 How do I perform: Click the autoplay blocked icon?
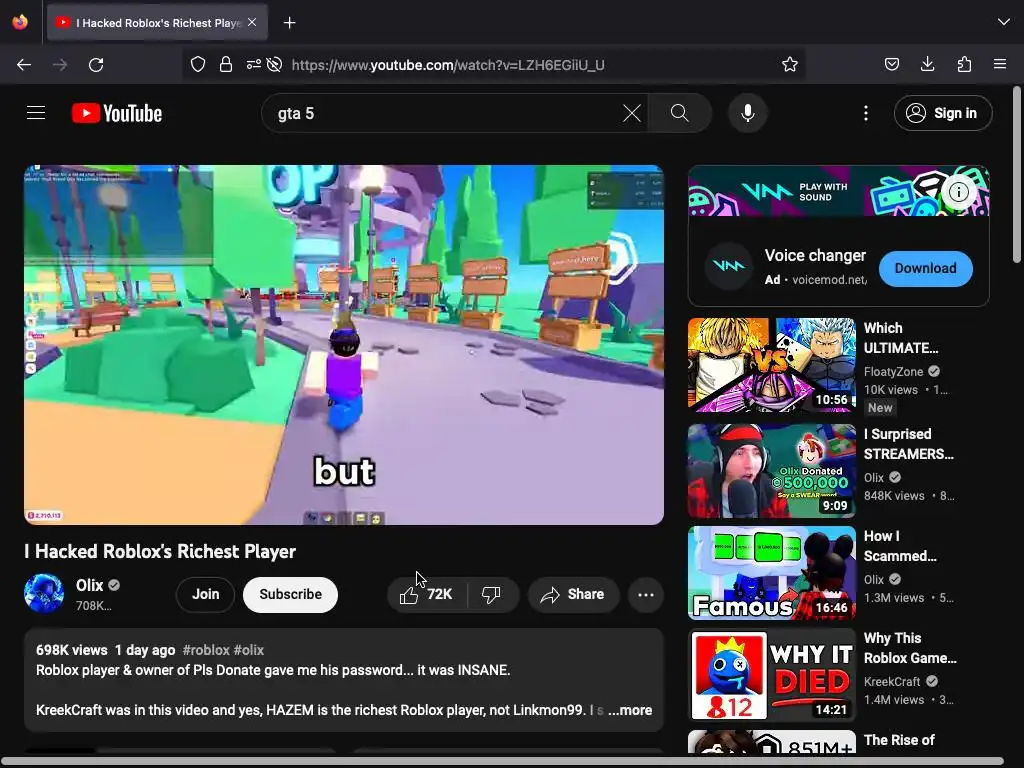(275, 64)
